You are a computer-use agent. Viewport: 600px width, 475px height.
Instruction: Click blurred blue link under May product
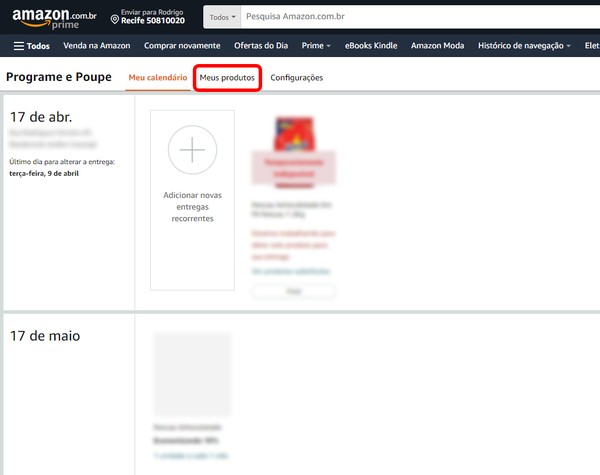click(x=191, y=455)
